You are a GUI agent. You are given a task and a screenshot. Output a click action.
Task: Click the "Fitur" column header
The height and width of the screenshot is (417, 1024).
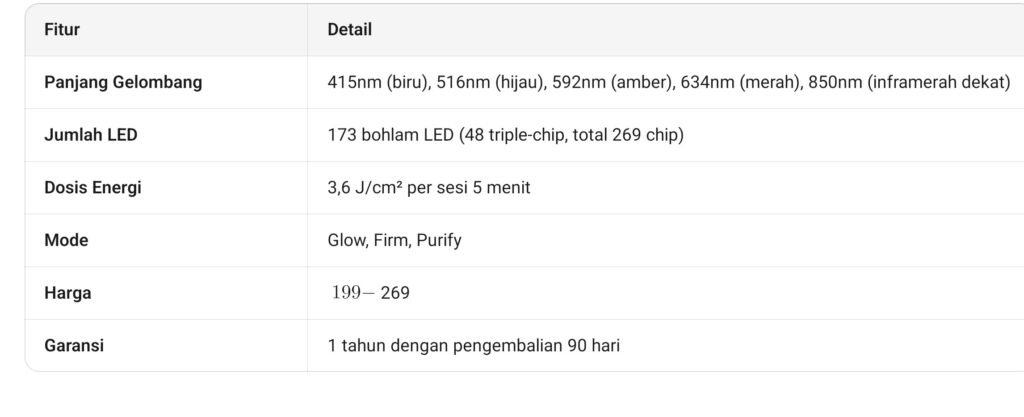(x=62, y=30)
